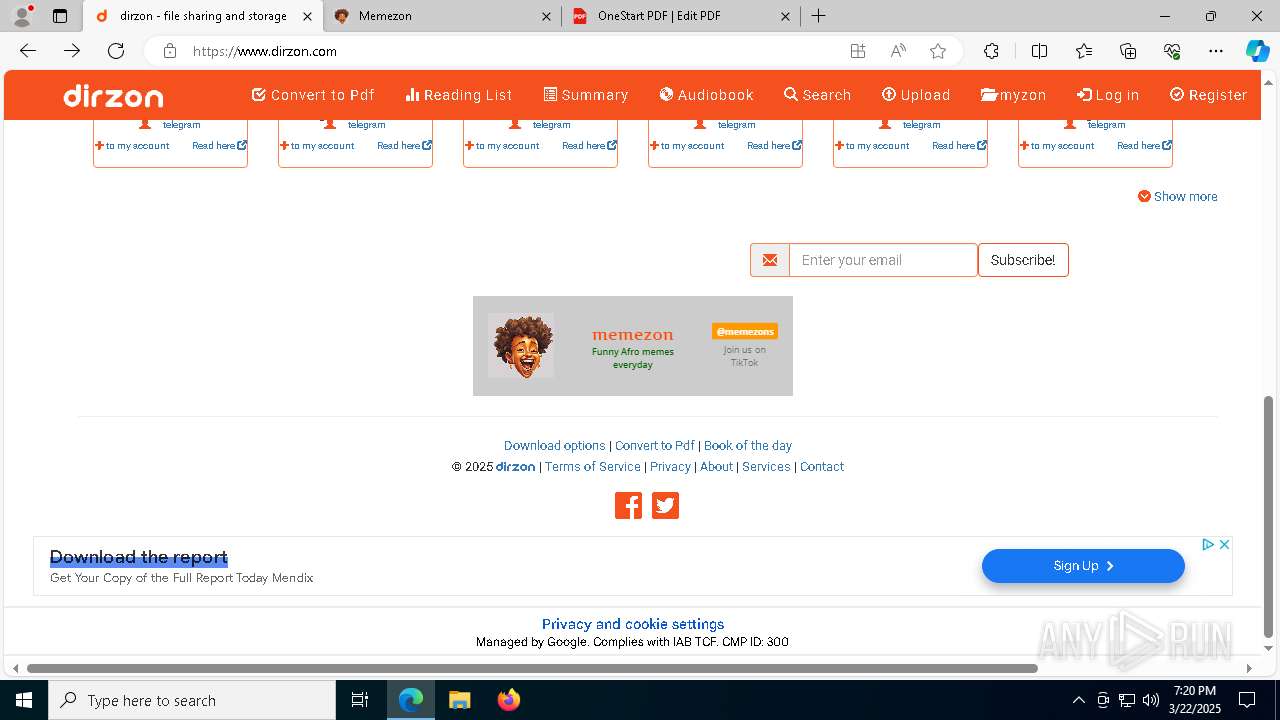Open the memezon banner ad

(x=633, y=346)
